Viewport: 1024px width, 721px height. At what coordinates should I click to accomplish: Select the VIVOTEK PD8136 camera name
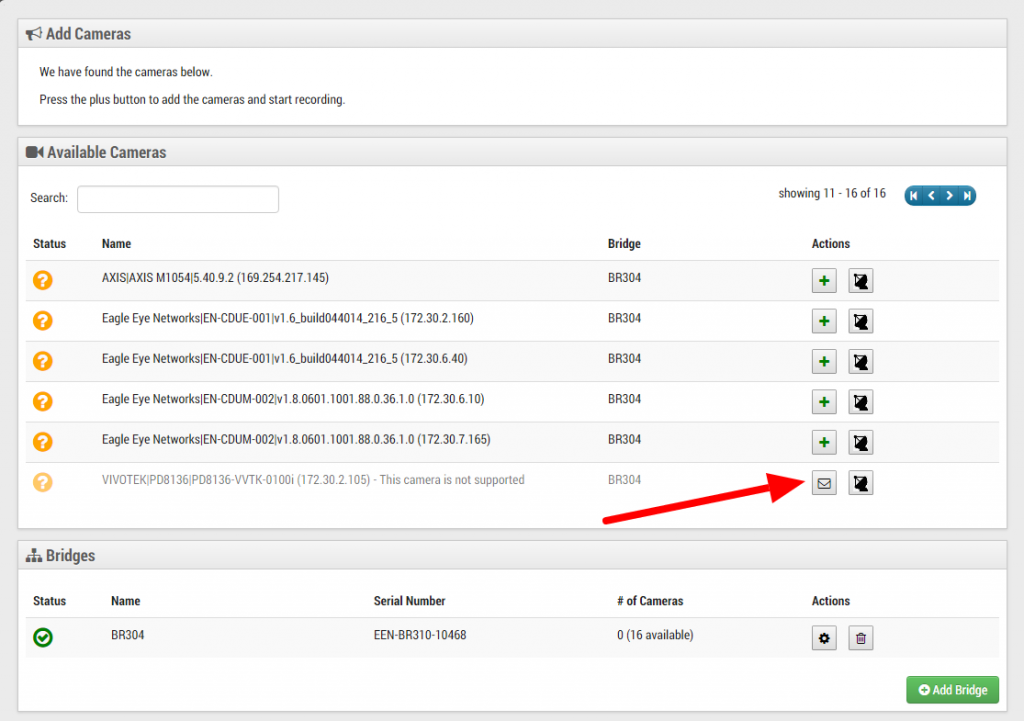[x=313, y=480]
